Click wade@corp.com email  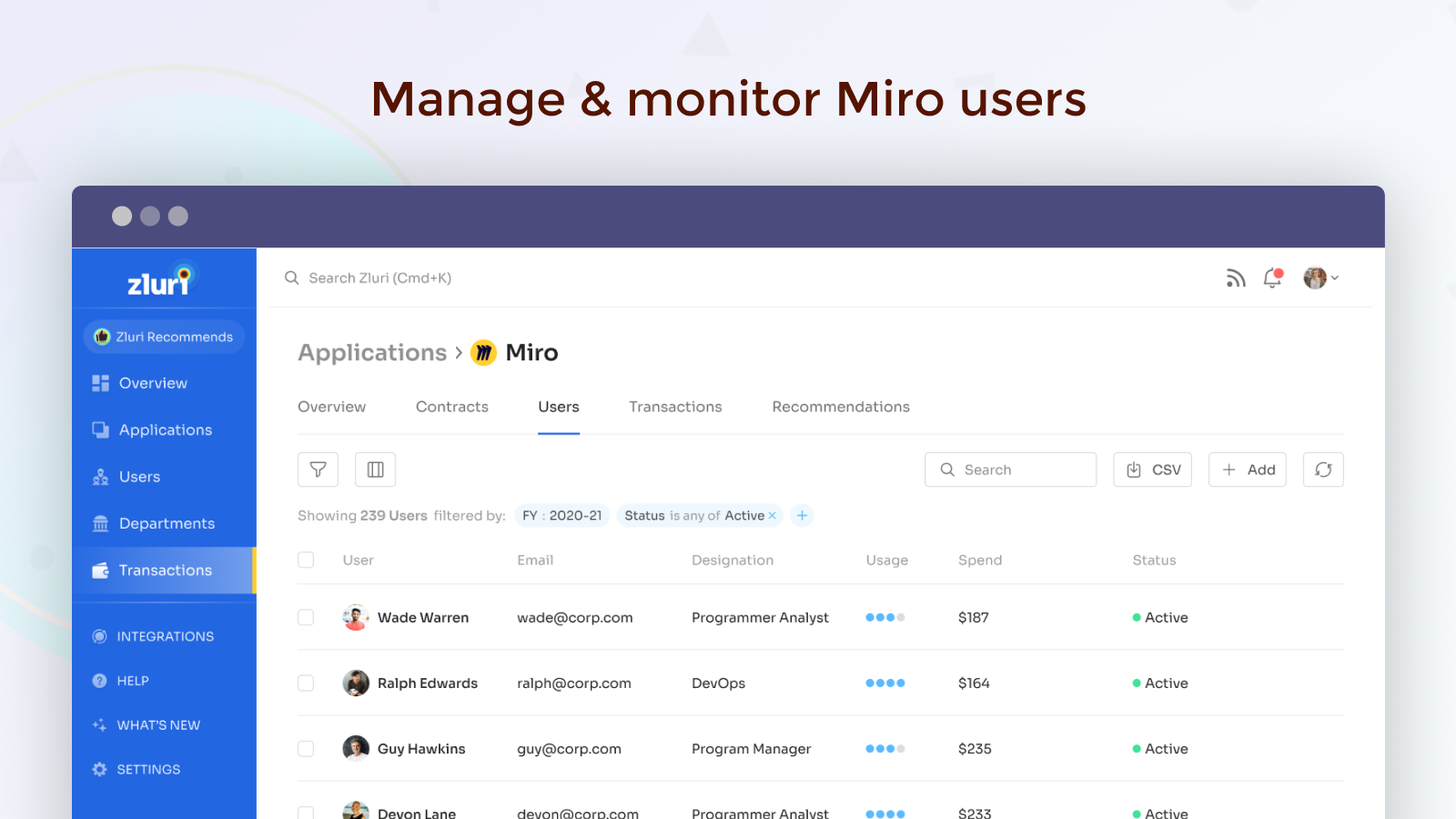pyautogui.click(x=575, y=617)
